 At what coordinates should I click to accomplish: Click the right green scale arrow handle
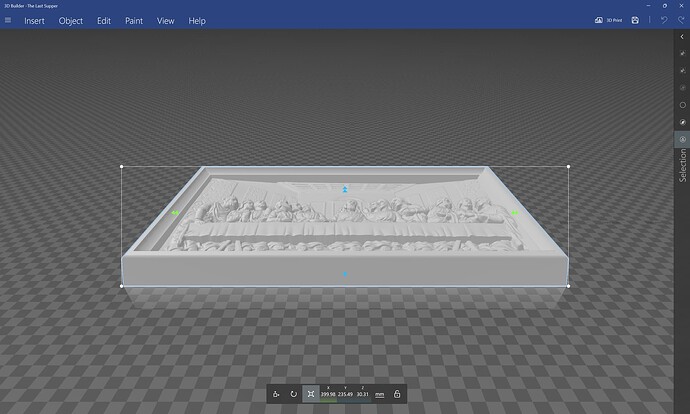tap(515, 213)
